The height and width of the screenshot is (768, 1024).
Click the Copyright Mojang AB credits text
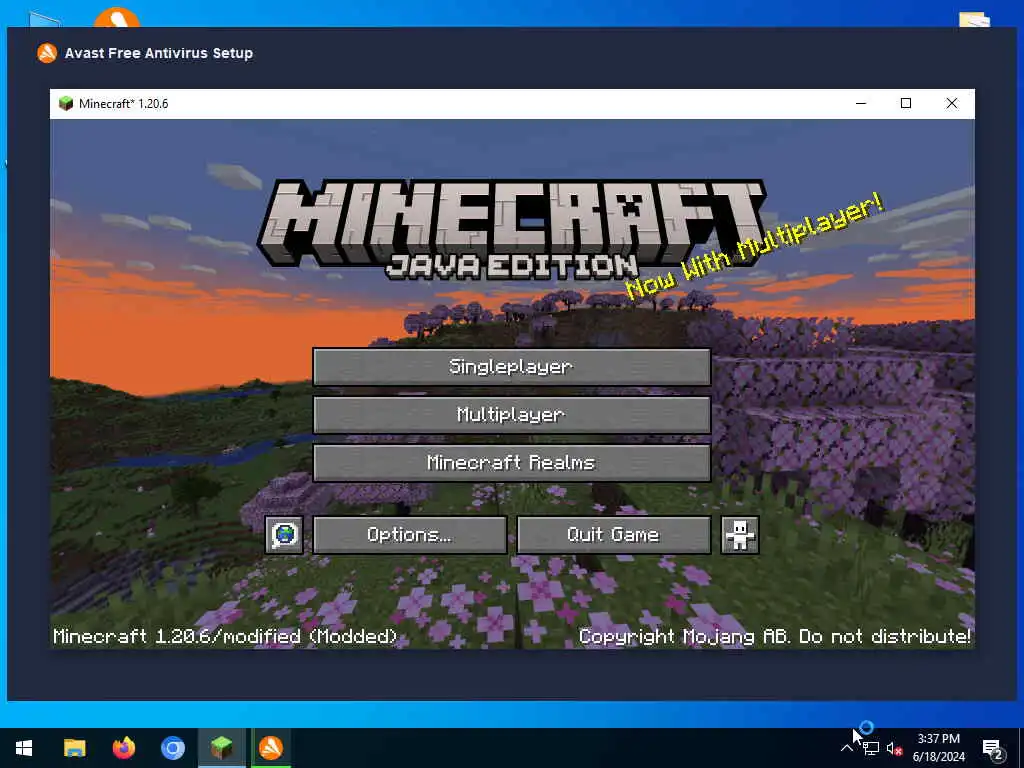[x=775, y=636]
